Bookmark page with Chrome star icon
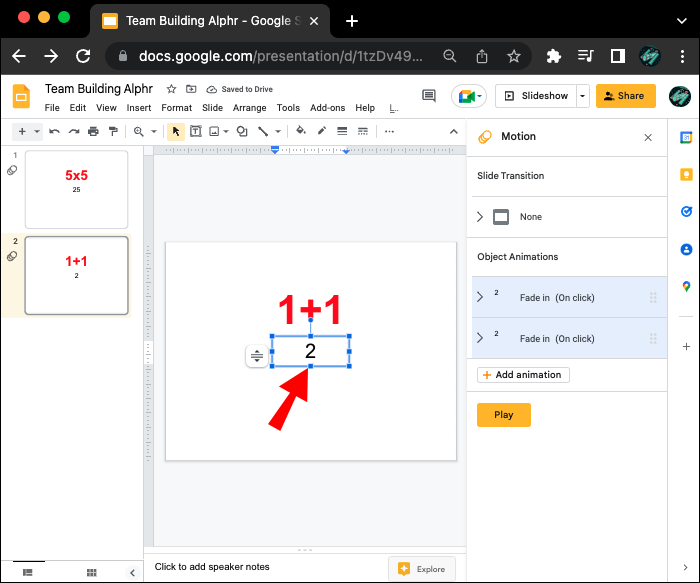Viewport: 700px width, 583px height. 513,56
